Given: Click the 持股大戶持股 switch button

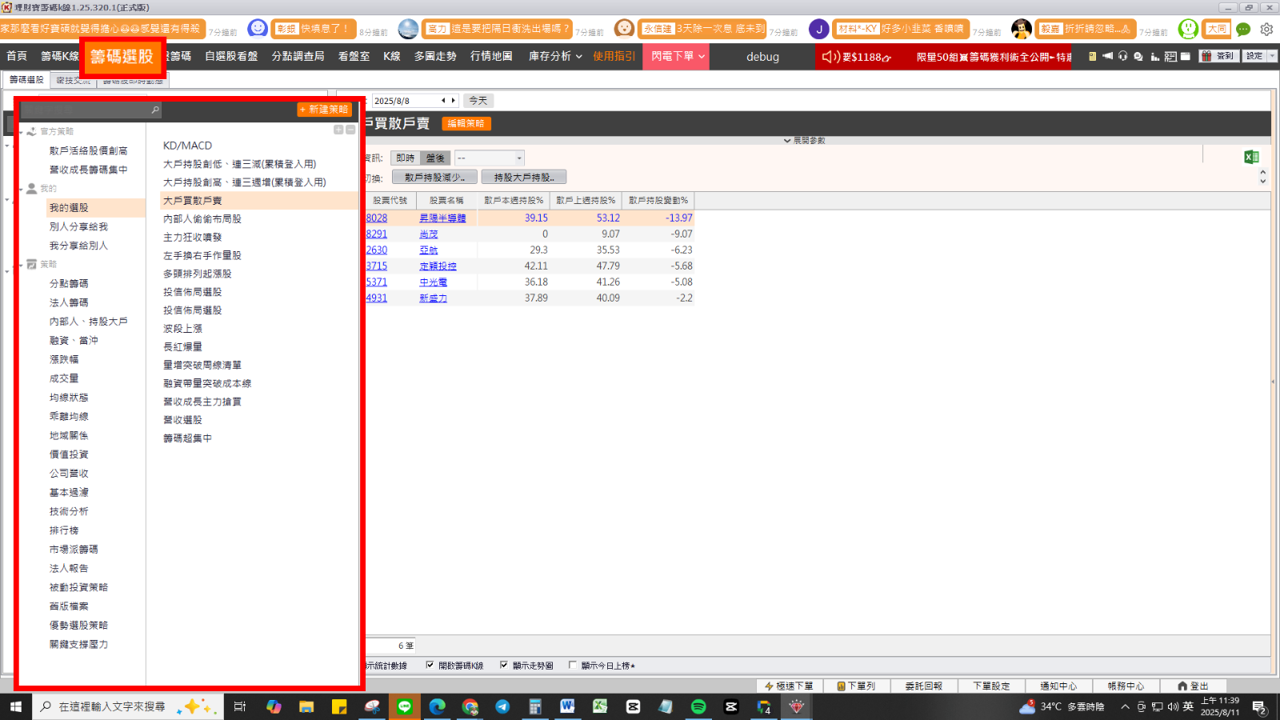Looking at the screenshot, I should click(x=524, y=177).
